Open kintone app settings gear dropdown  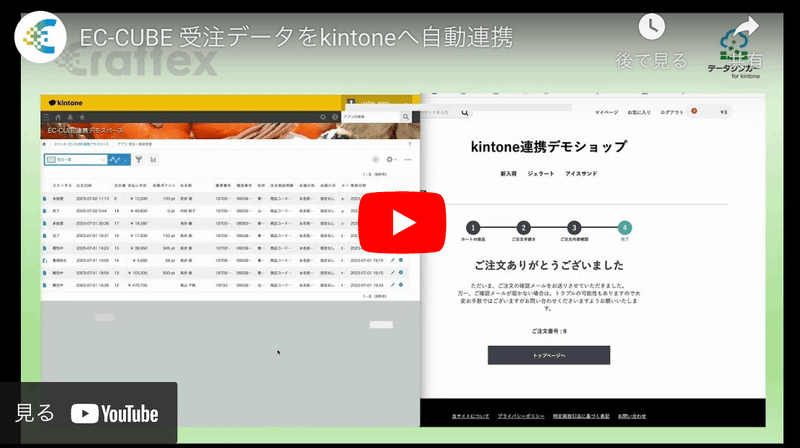coord(391,160)
